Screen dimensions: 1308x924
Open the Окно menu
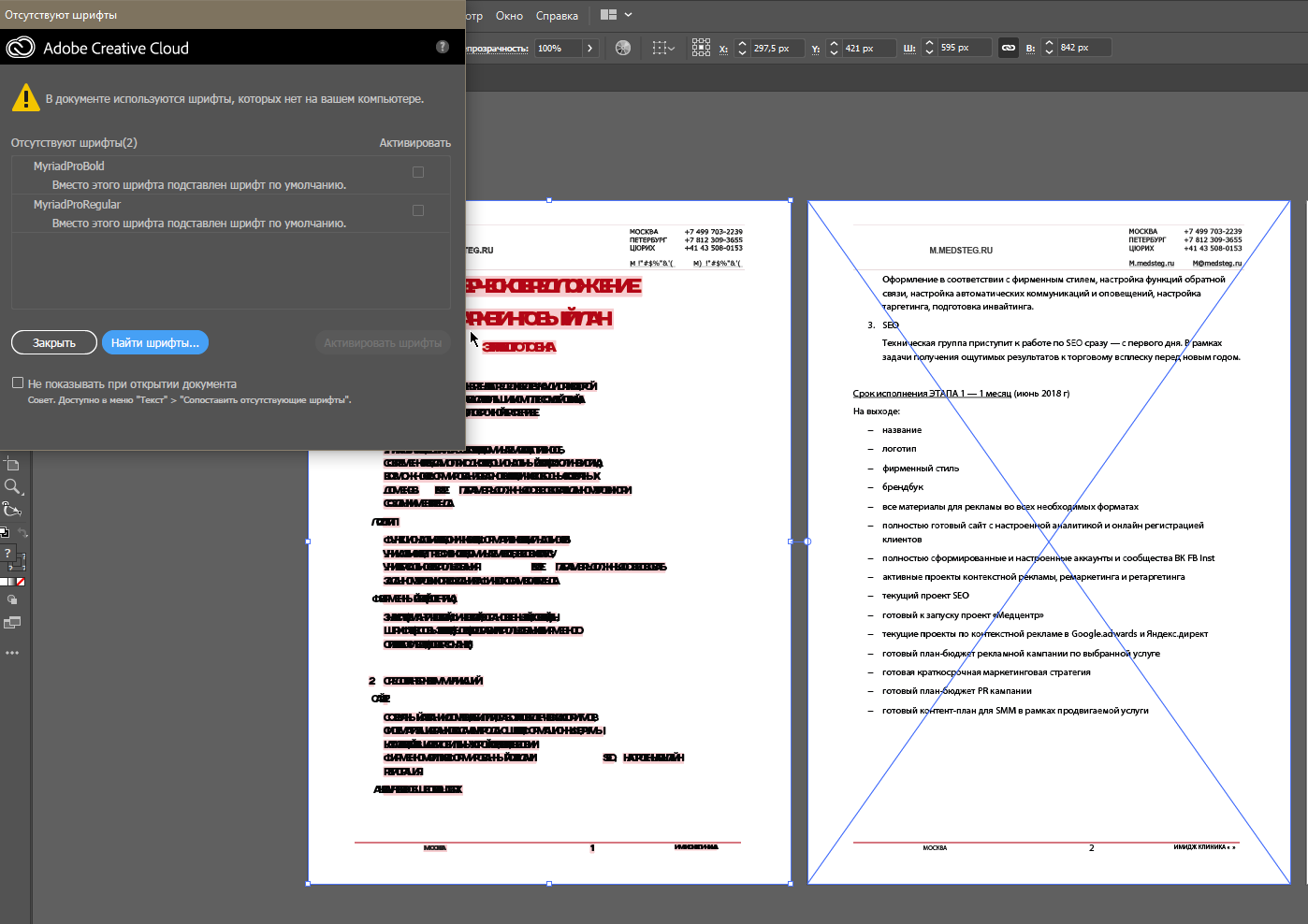509,16
